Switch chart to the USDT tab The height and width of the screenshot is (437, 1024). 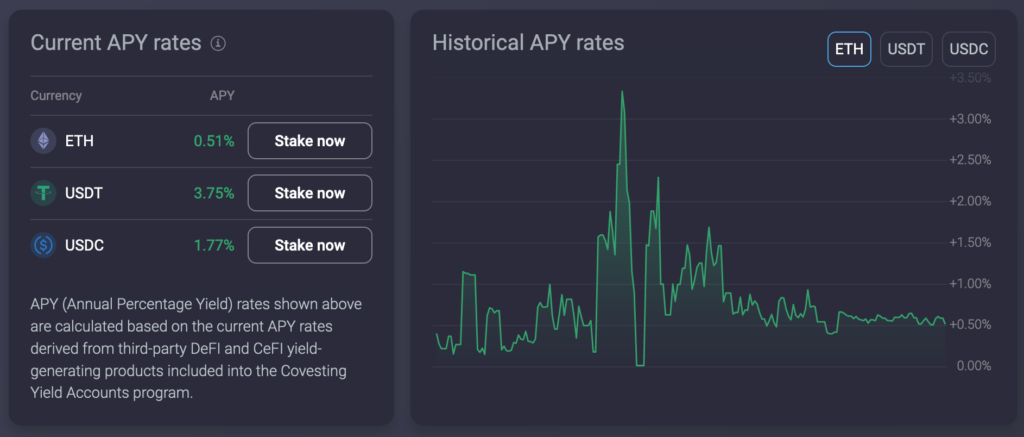(906, 49)
